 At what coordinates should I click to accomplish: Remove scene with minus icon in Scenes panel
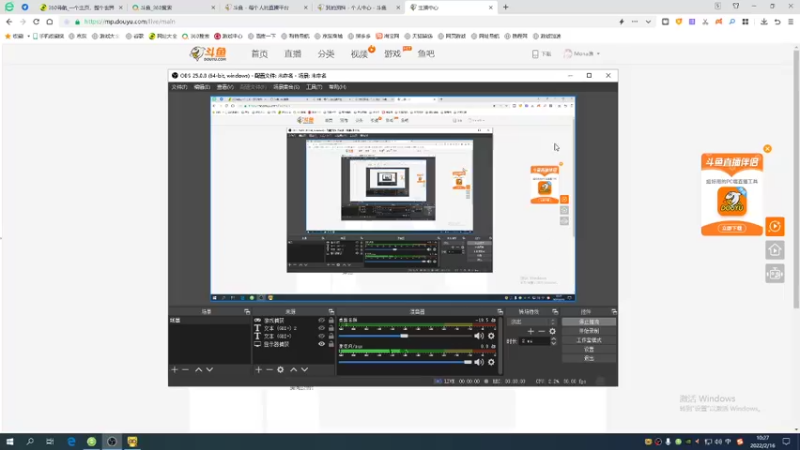(185, 369)
